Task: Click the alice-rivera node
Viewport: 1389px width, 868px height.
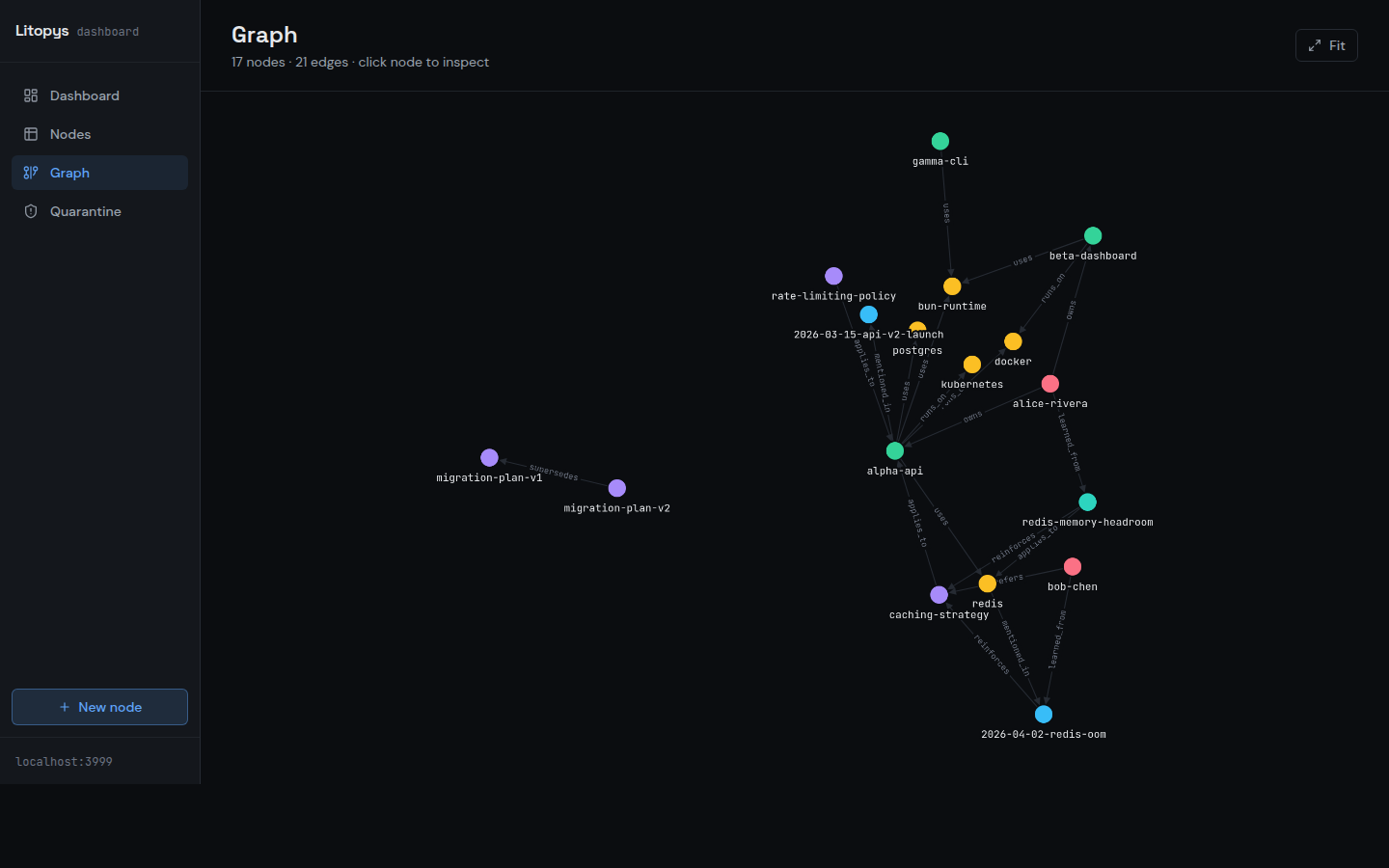Action: pyautogui.click(x=1049, y=383)
